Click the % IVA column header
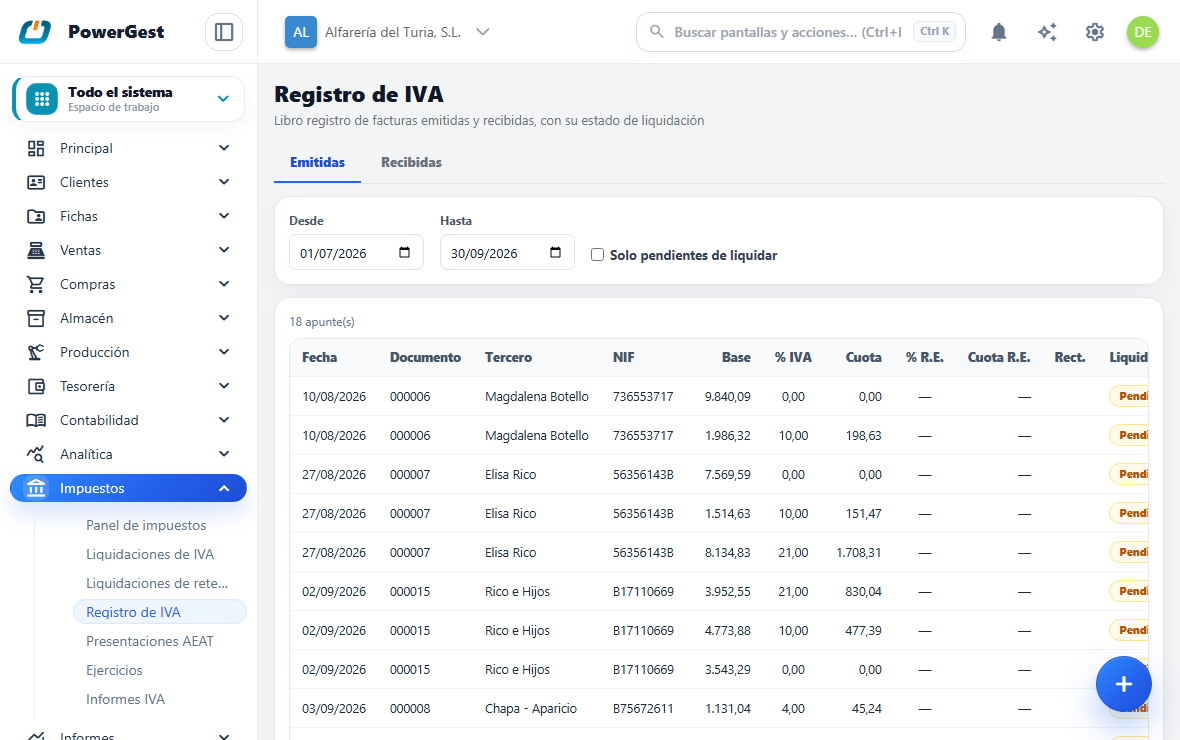1180x740 pixels. pyautogui.click(x=793, y=358)
